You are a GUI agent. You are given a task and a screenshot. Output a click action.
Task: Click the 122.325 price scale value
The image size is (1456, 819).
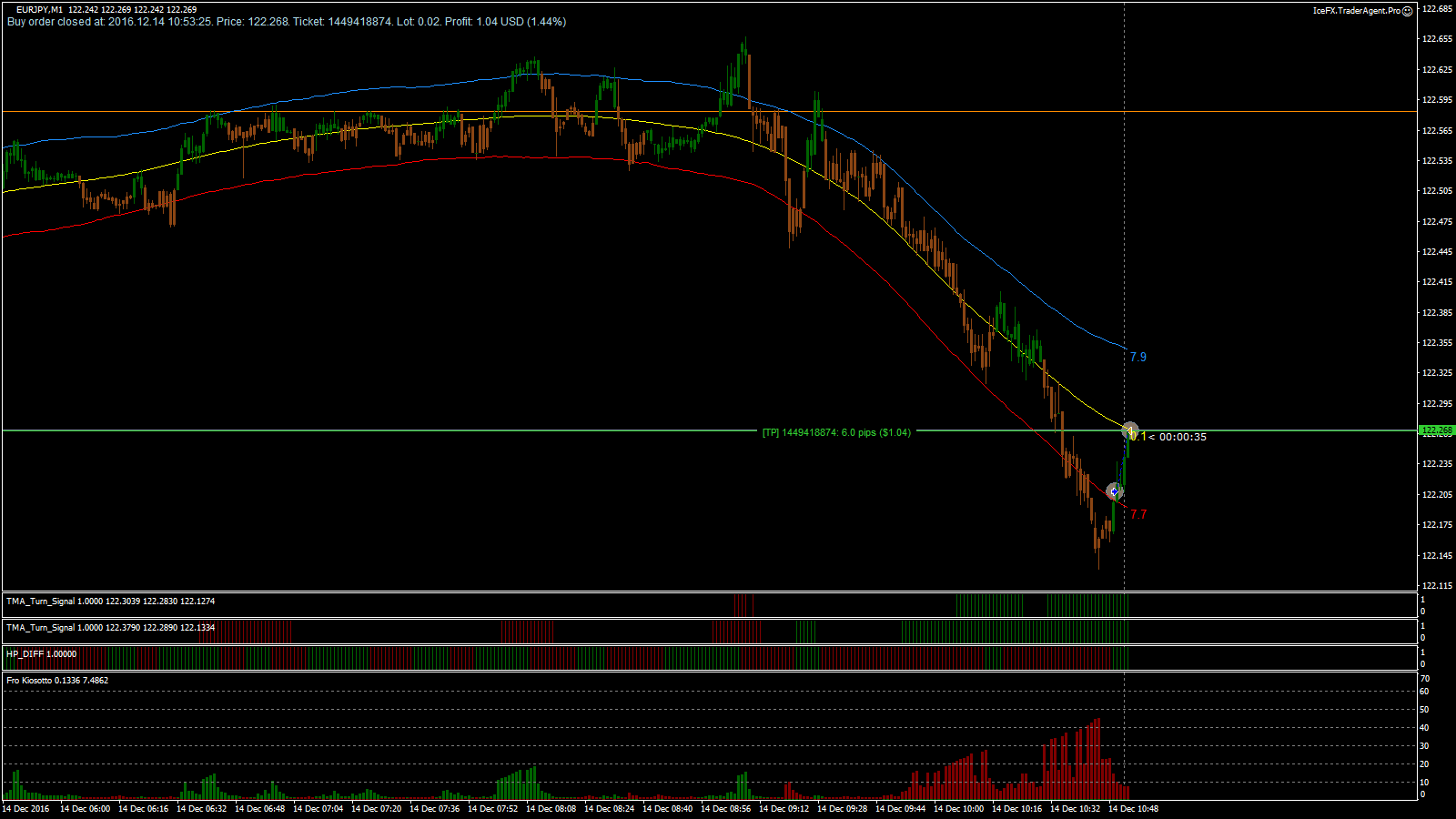click(x=1437, y=373)
